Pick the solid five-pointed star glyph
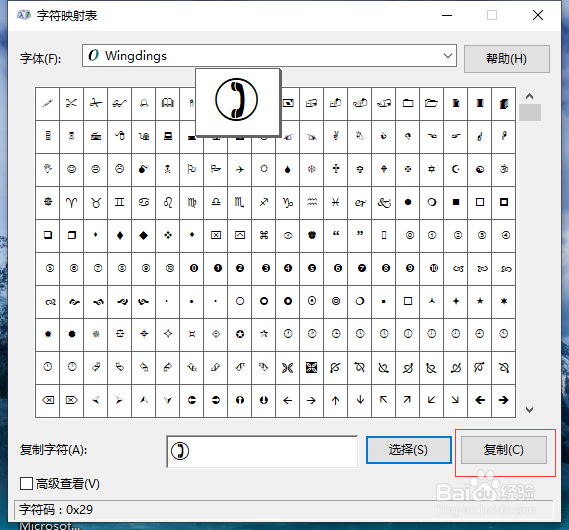 (x=480, y=302)
